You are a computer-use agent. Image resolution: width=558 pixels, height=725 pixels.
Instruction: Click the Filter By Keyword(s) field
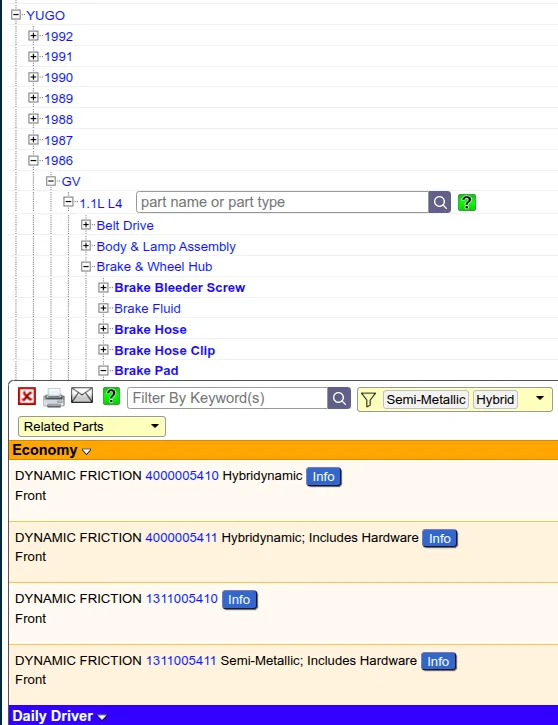[227, 398]
